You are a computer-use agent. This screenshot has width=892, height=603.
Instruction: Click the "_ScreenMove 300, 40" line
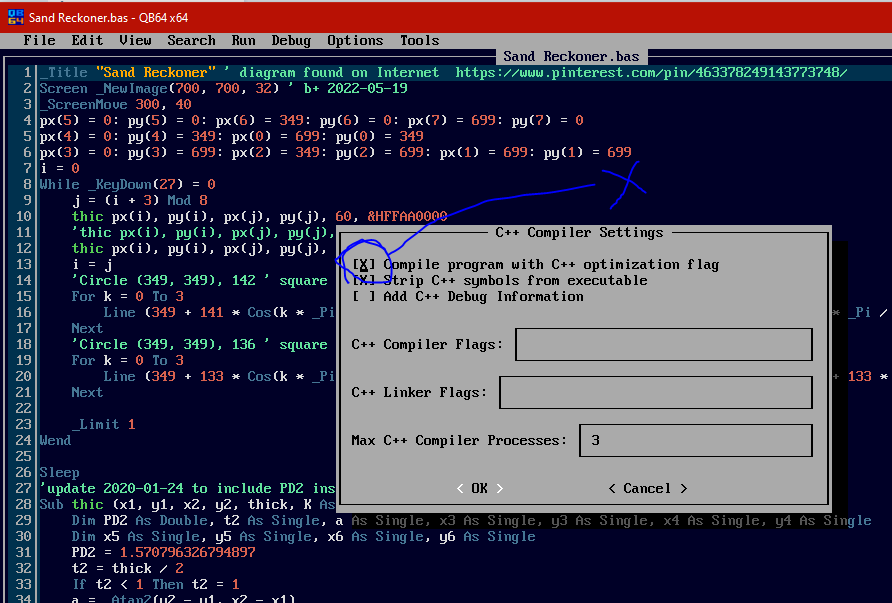[115, 104]
